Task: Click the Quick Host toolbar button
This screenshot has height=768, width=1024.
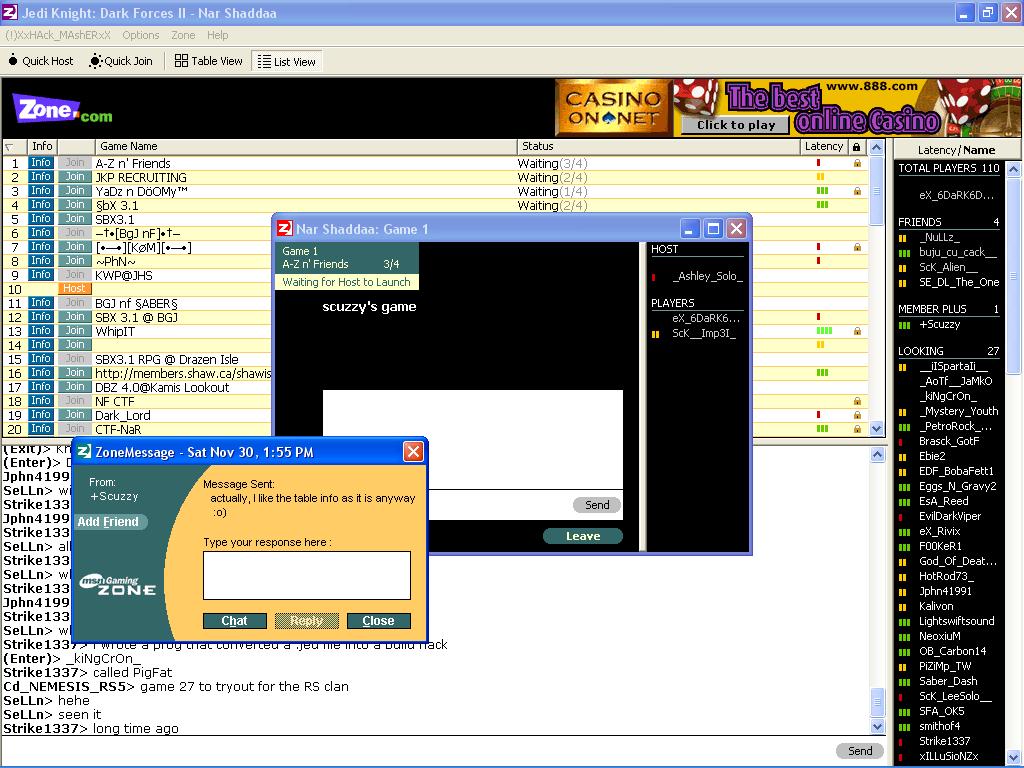Action: tap(41, 61)
